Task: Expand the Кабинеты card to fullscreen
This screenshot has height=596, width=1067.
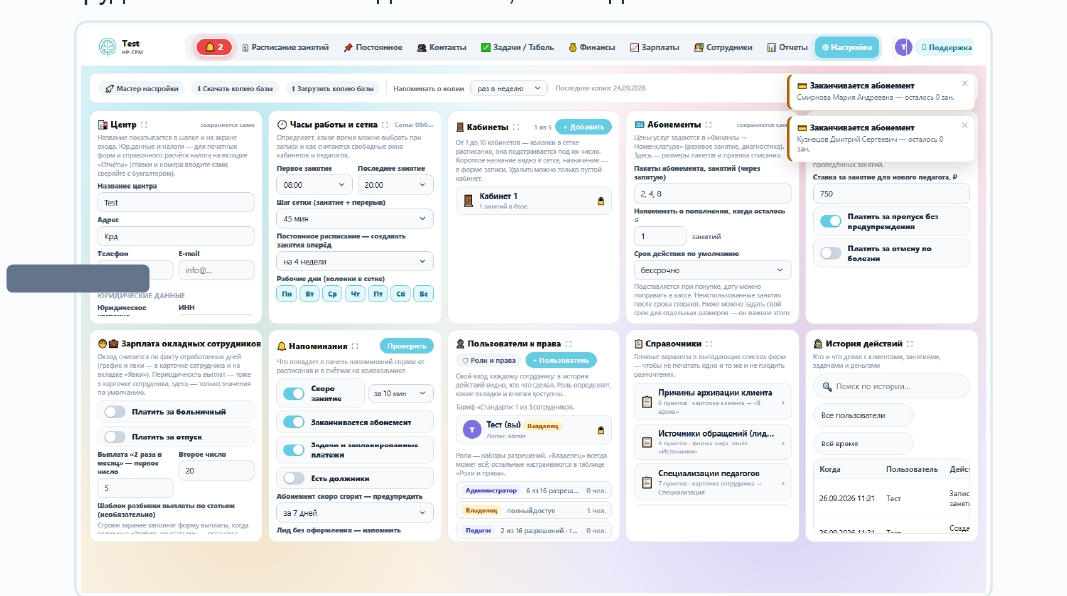Action: coord(516,127)
